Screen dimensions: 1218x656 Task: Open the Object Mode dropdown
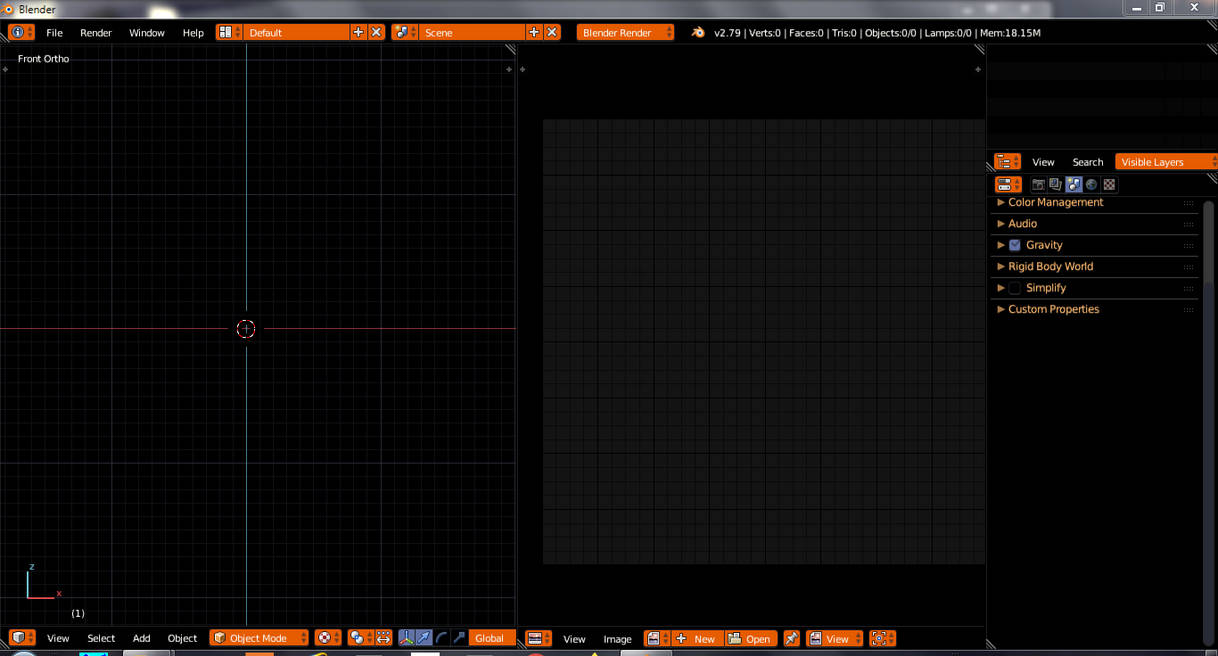tap(258, 637)
